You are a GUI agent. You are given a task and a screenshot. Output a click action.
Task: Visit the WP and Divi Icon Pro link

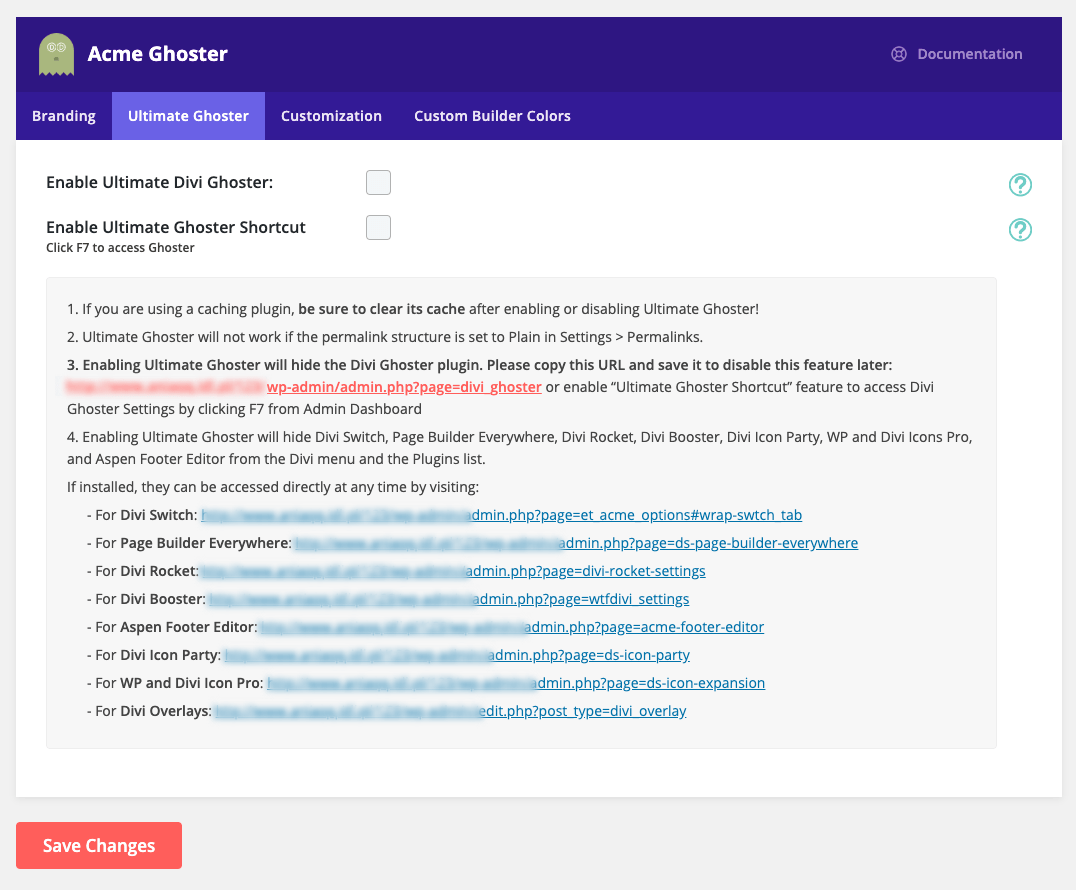tap(516, 683)
